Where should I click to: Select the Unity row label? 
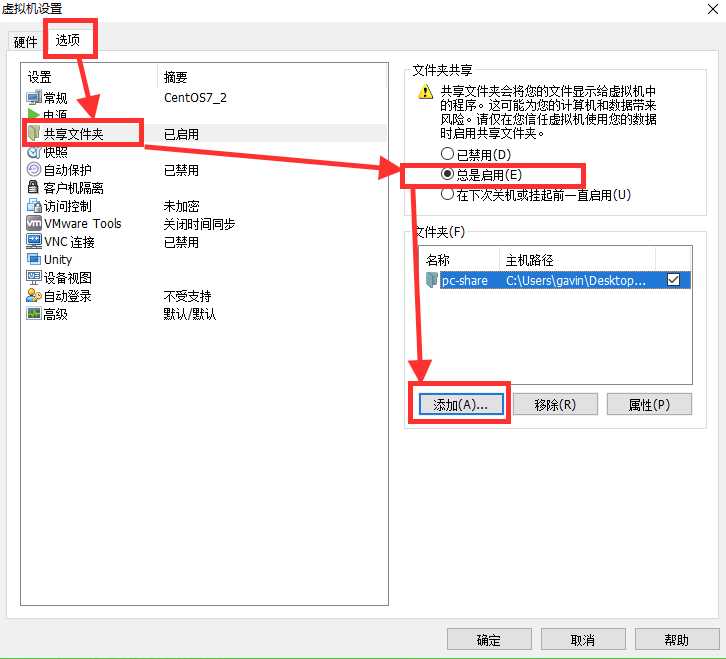58,259
